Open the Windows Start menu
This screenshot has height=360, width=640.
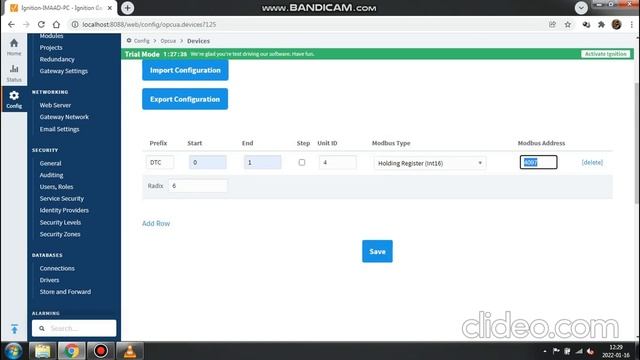click(x=13, y=351)
